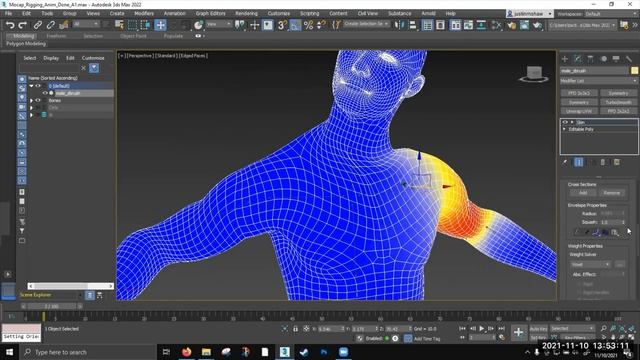640x360 pixels.
Task: Open the View reference coordinate system dropdown
Action: click(218, 24)
